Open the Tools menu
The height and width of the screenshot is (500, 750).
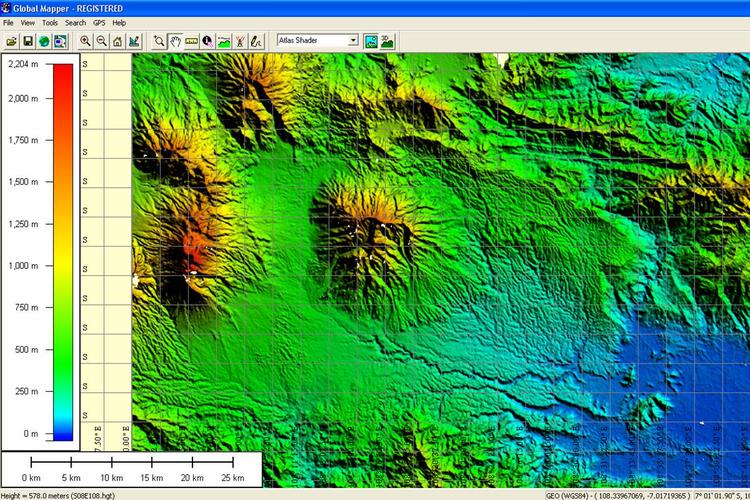point(50,22)
